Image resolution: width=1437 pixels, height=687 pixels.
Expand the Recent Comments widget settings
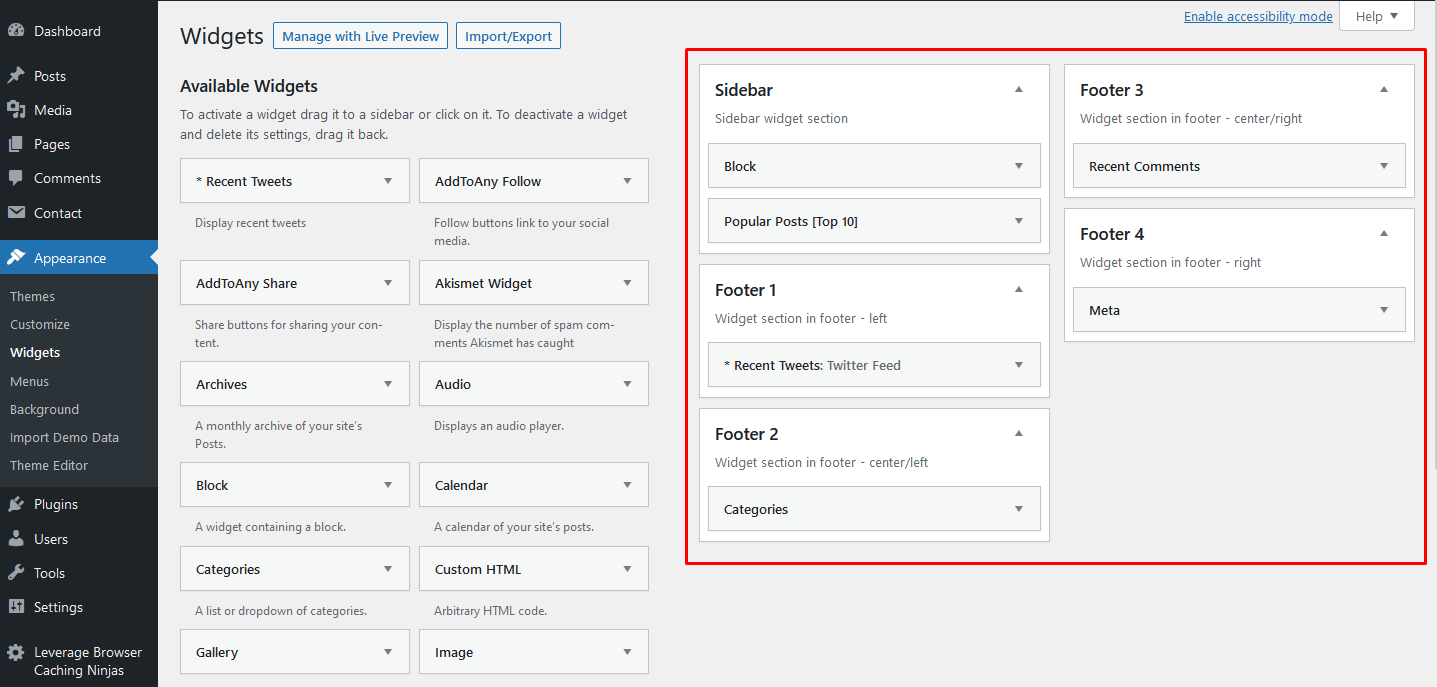click(x=1384, y=166)
